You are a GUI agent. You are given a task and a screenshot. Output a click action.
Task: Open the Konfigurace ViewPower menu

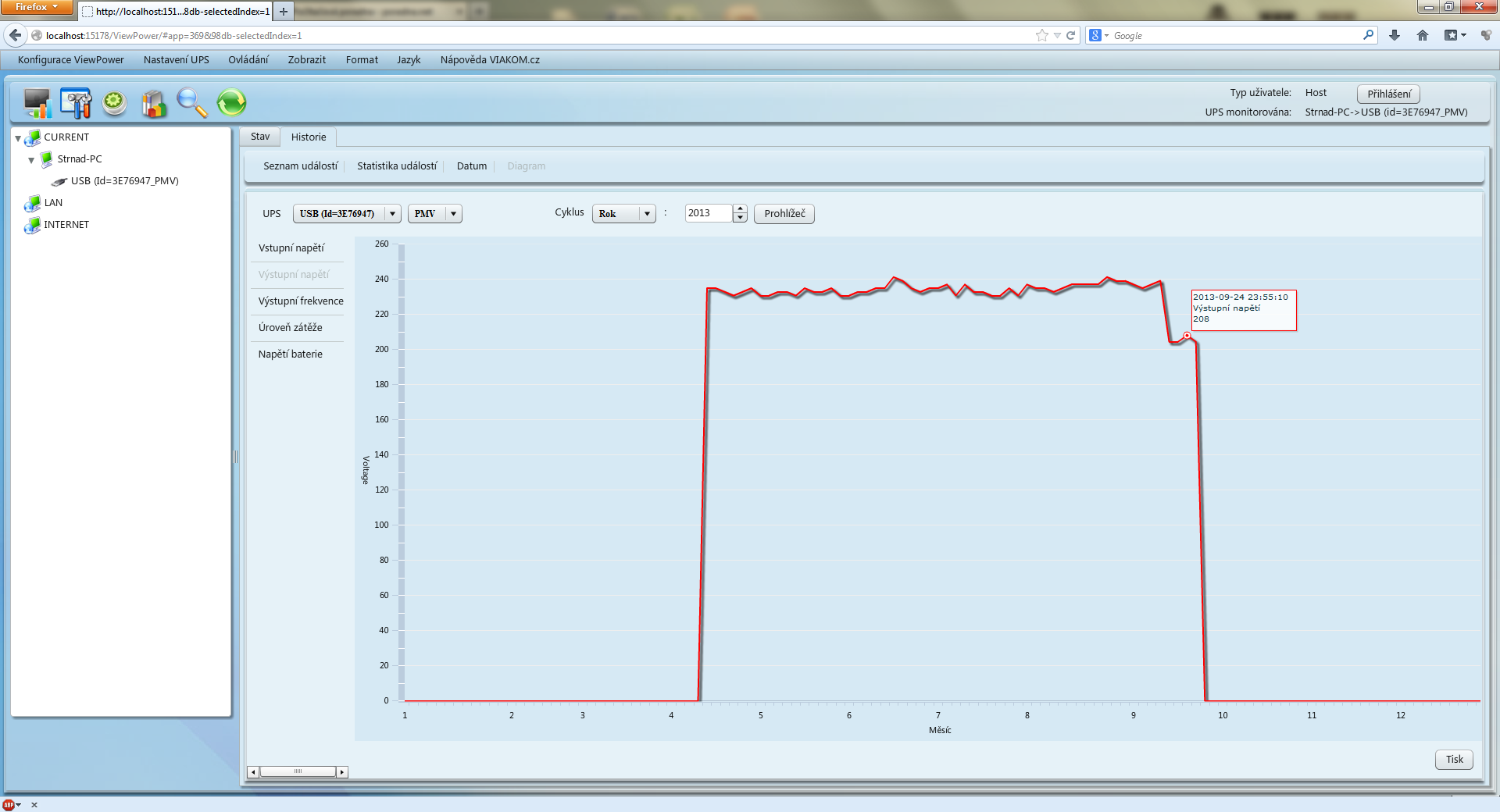point(71,60)
